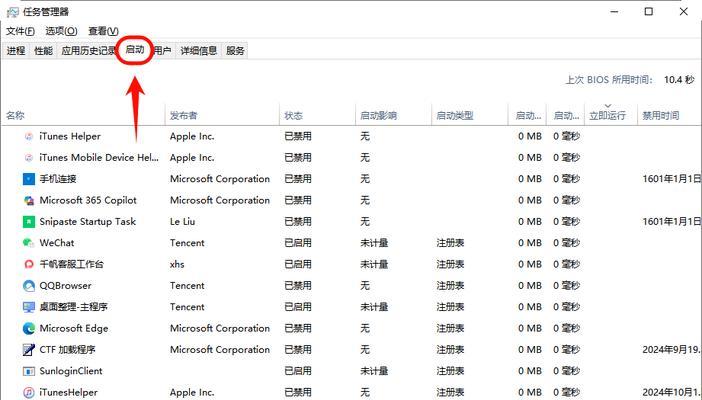Sort by the 禁用时间 column header
Image resolution: width=702 pixels, height=400 pixels.
pos(669,115)
